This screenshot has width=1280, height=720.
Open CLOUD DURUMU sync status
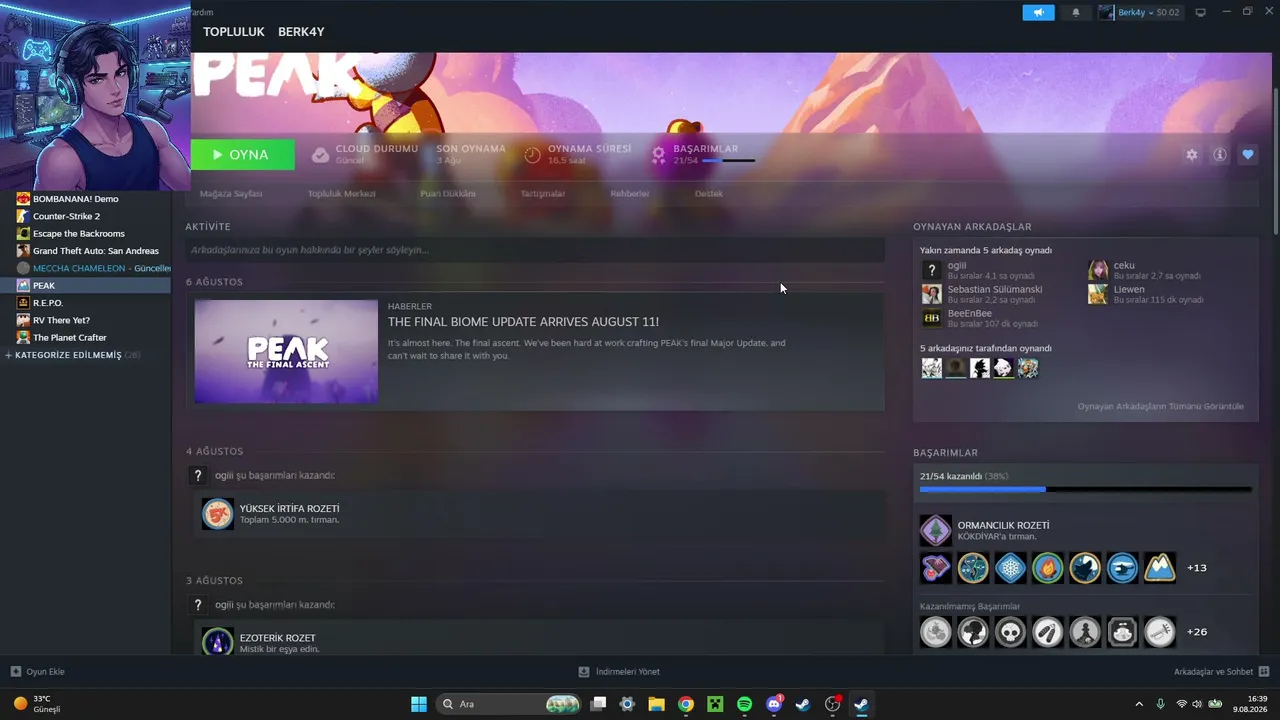tap(365, 154)
